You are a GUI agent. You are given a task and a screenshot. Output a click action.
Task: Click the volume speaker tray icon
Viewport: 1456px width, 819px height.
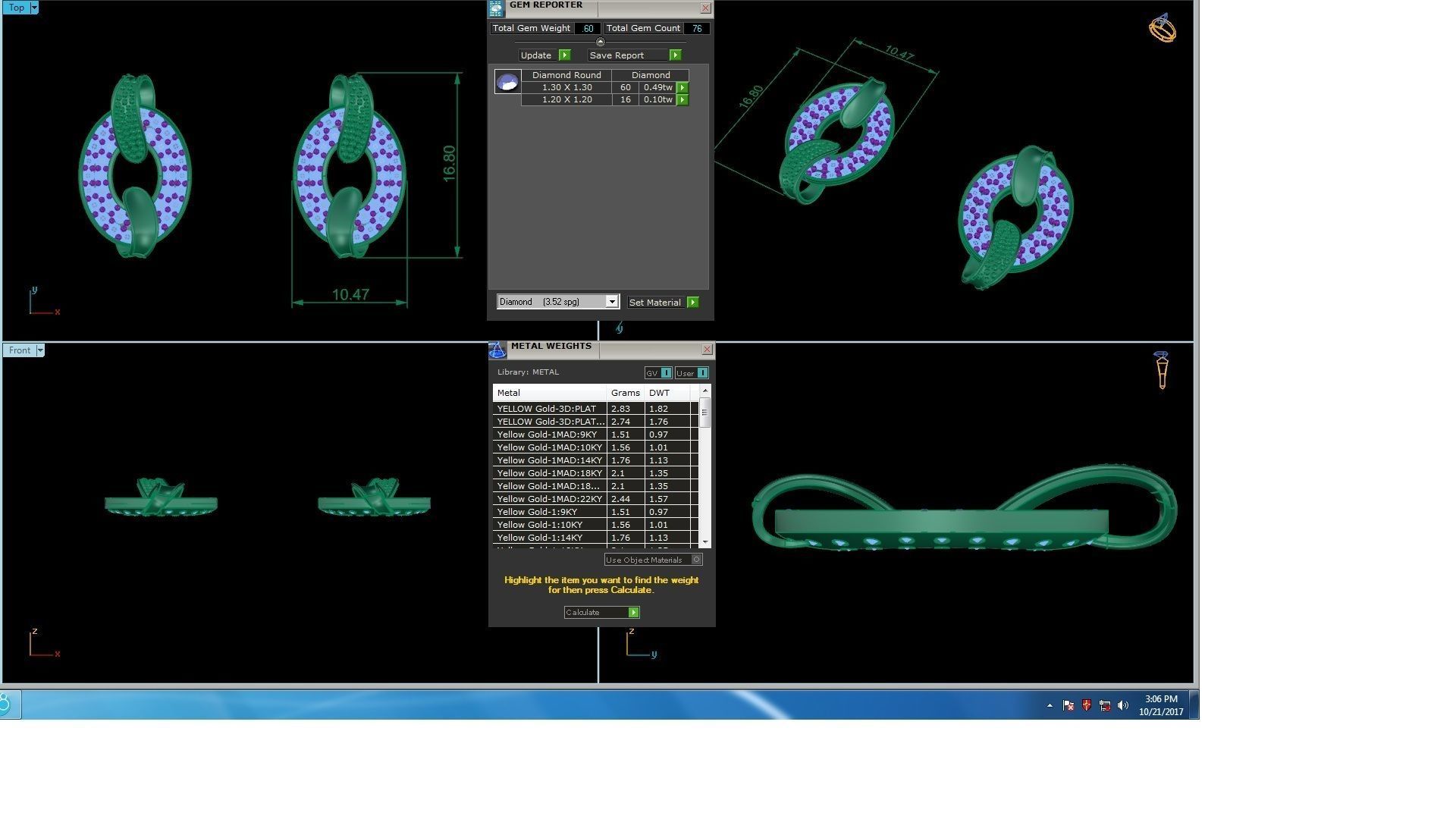click(x=1123, y=705)
